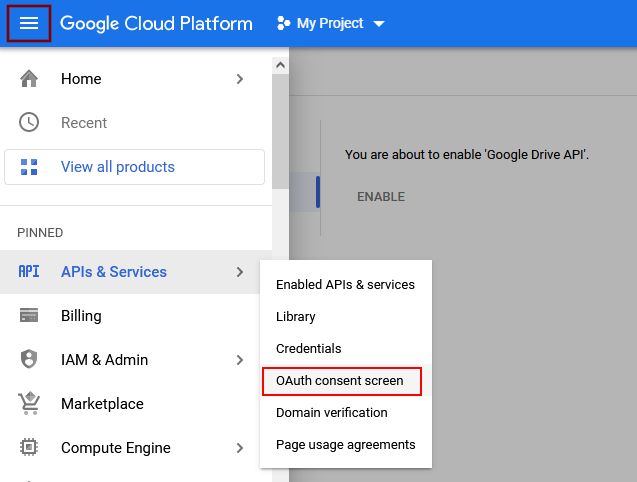
Task: Select the APIs & Services label
Action: click(x=114, y=271)
